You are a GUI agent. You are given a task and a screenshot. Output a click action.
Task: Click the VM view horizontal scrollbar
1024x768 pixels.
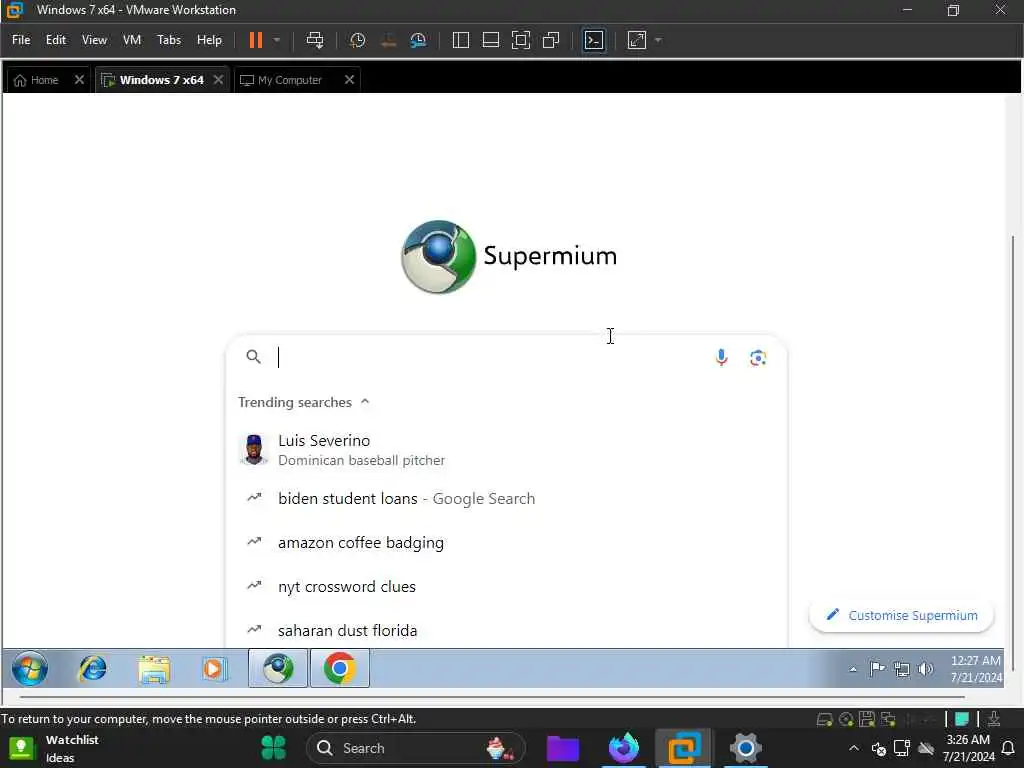(x=492, y=697)
